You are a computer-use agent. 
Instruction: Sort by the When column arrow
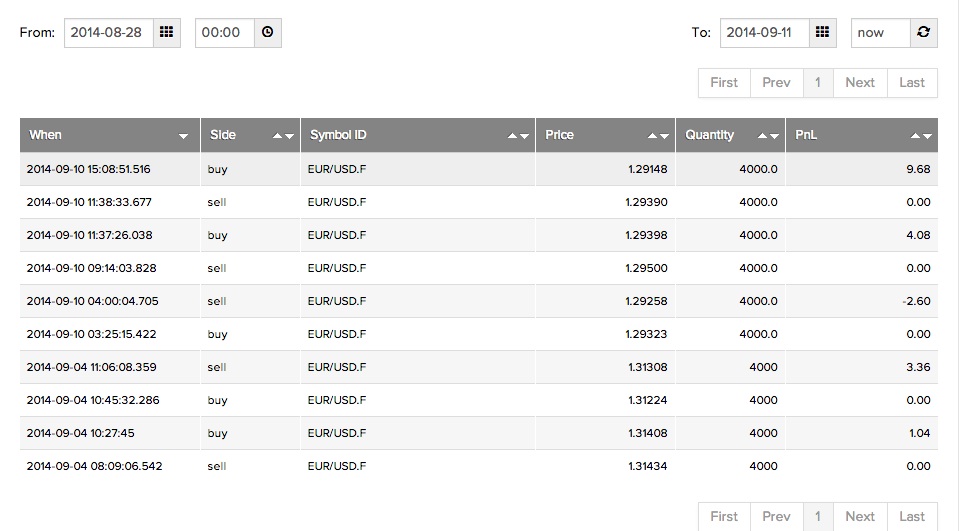[183, 136]
